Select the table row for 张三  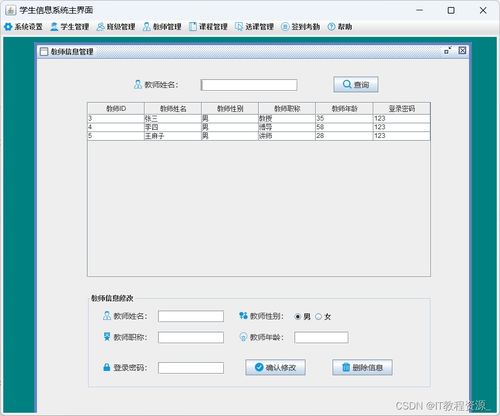(259, 118)
